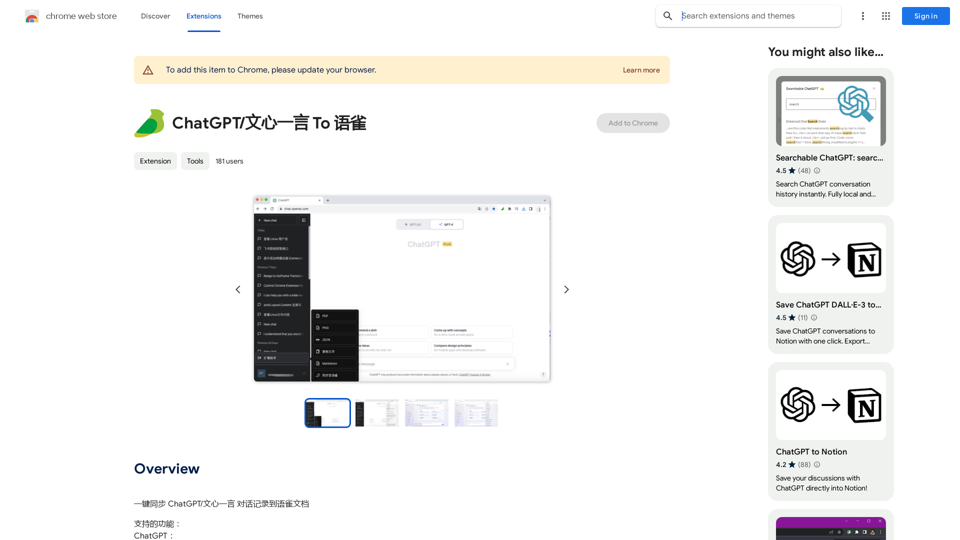The height and width of the screenshot is (540, 960).
Task: Click the rating info icon for ChatGPT to Notion
Action: coord(817,465)
